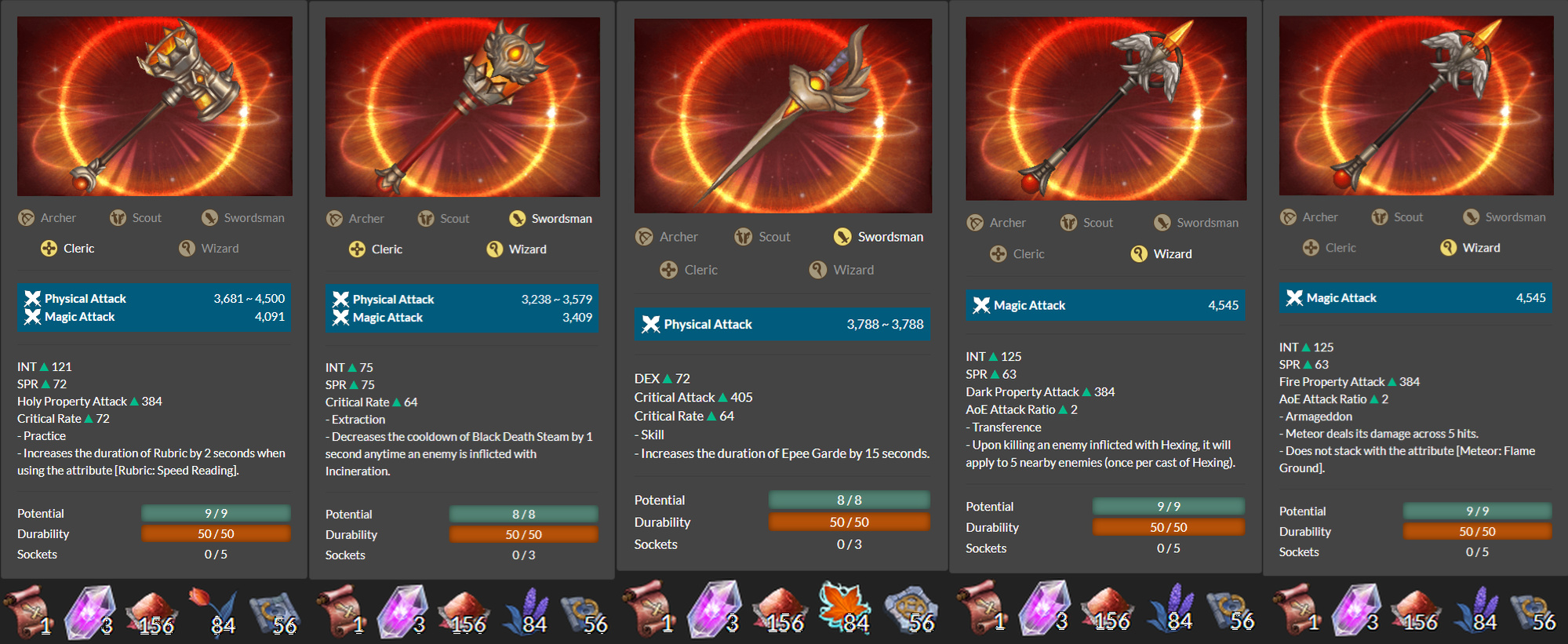Click the Potential 9 / 9 bar on first card
Image resolution: width=1568 pixels, height=644 pixels.
click(x=216, y=513)
